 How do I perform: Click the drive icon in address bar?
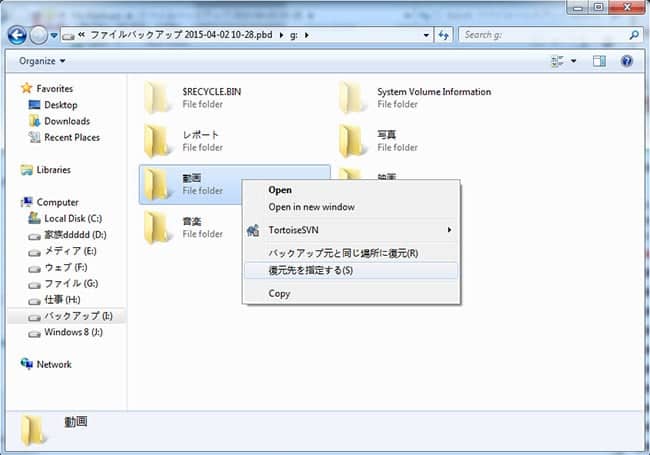(68, 36)
